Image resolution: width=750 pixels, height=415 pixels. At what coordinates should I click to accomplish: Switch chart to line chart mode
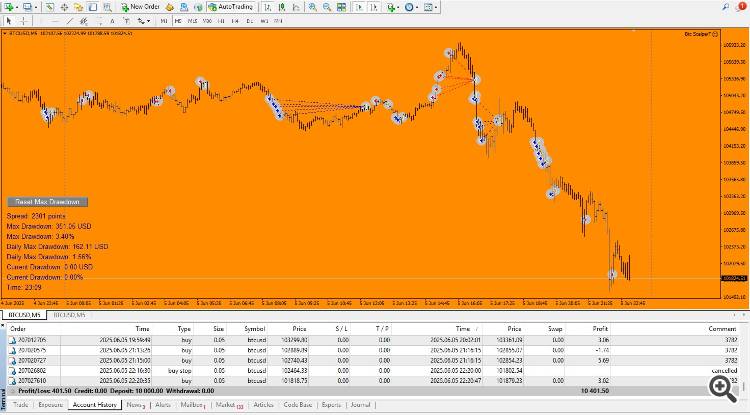click(x=296, y=7)
